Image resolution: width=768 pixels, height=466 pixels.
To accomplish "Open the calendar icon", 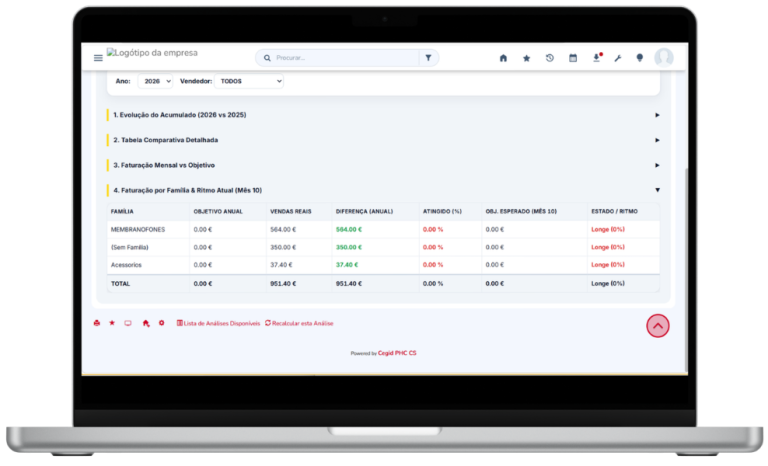I will (573, 58).
